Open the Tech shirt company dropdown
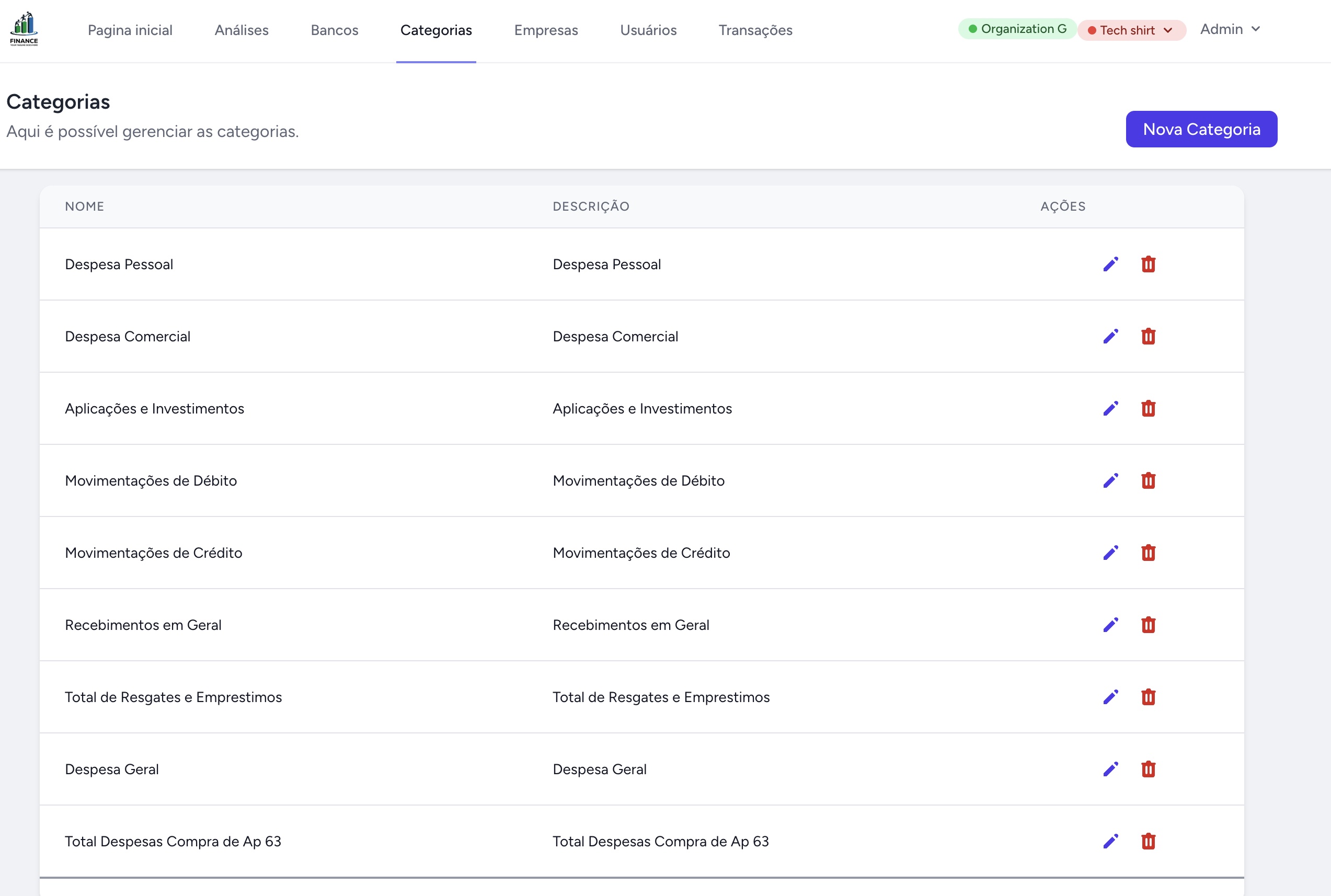1331x896 pixels. point(1131,30)
